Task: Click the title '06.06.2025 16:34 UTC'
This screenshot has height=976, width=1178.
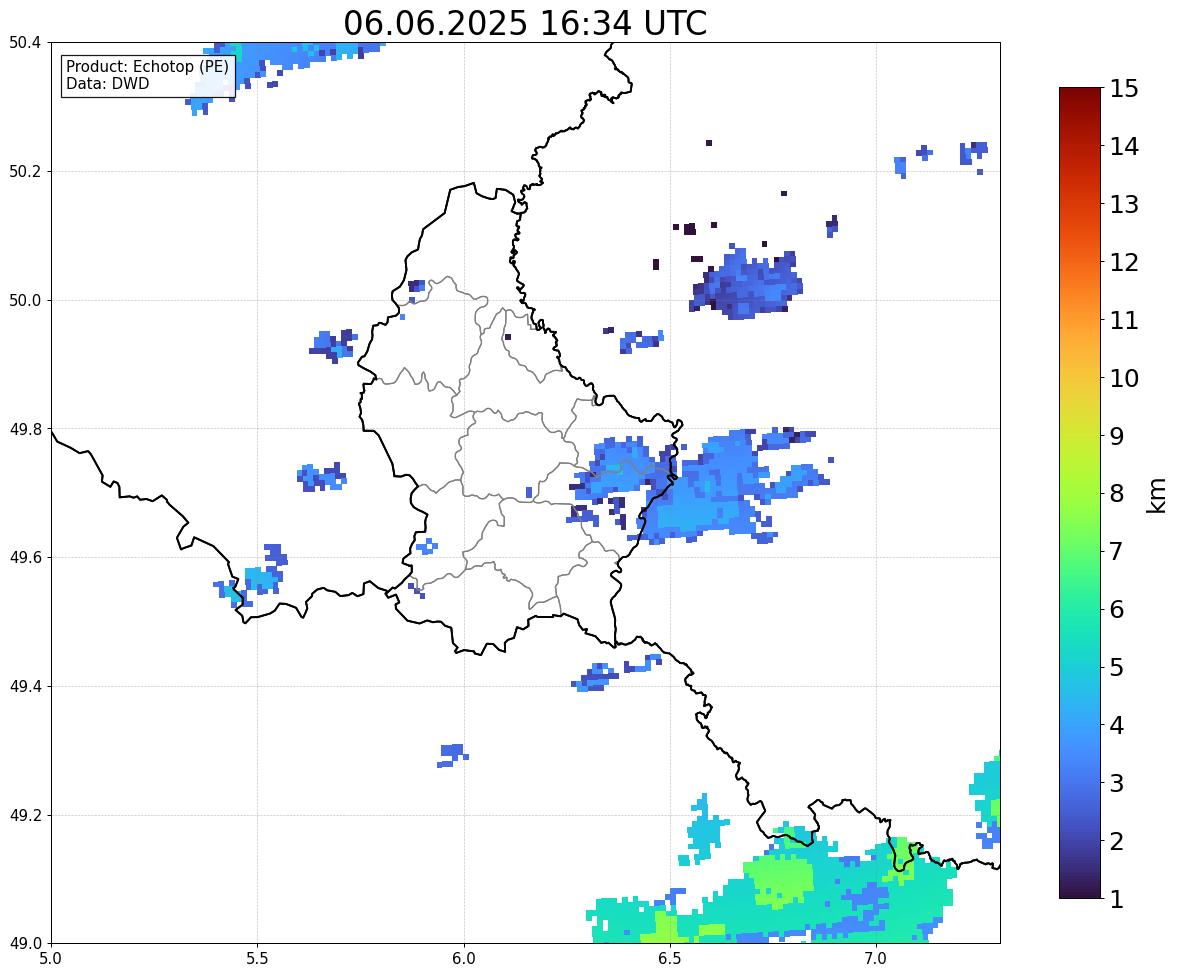Action: pyautogui.click(x=525, y=23)
